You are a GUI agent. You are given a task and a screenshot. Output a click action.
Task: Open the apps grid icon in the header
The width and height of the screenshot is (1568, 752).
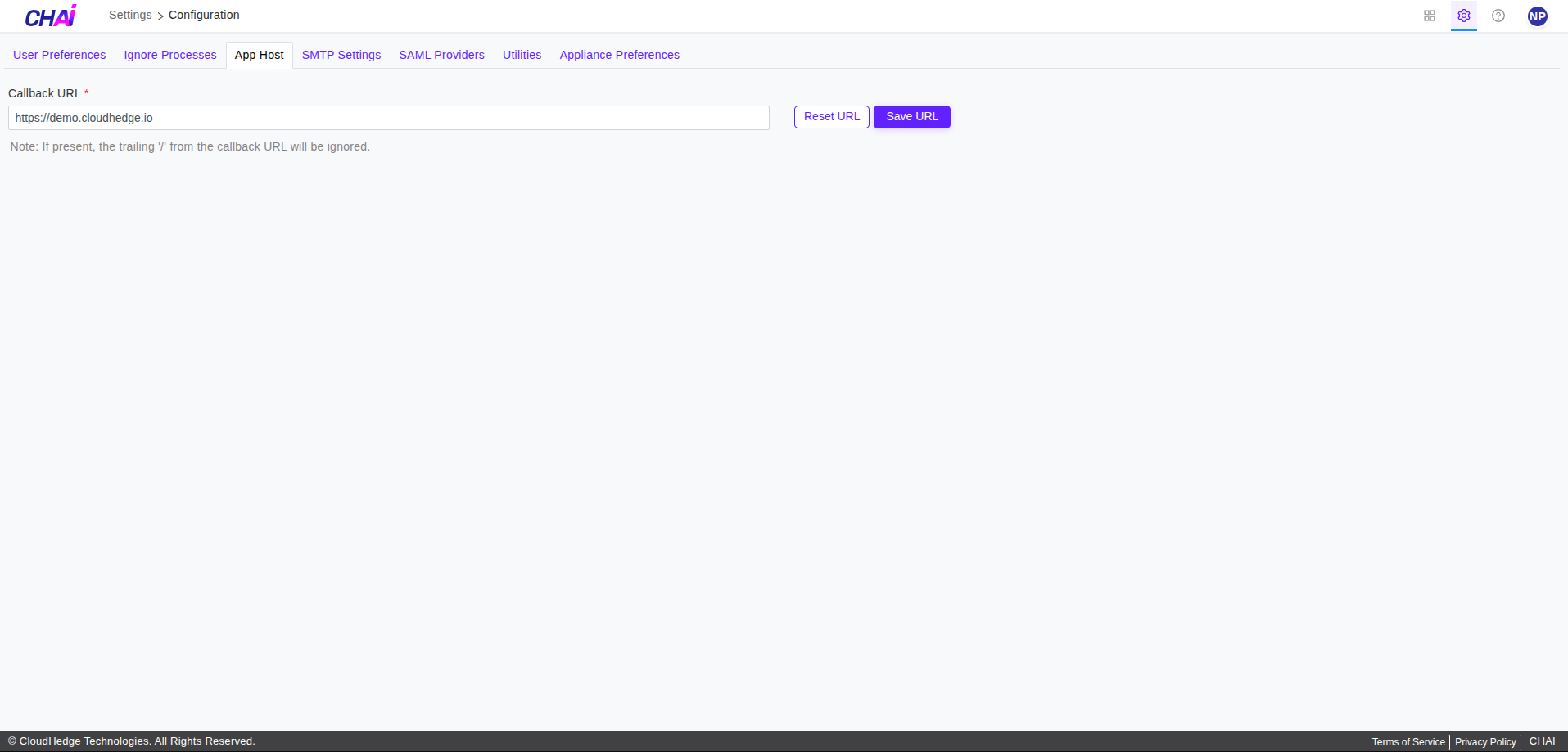(1430, 16)
